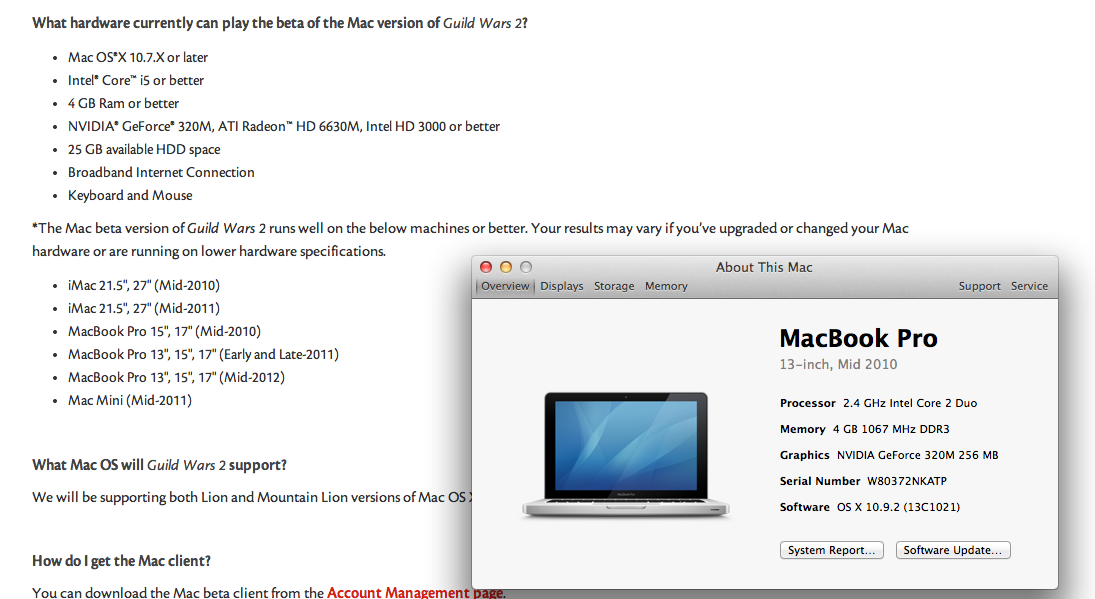Click the System Report button
This screenshot has width=1095, height=599.
pyautogui.click(x=832, y=550)
